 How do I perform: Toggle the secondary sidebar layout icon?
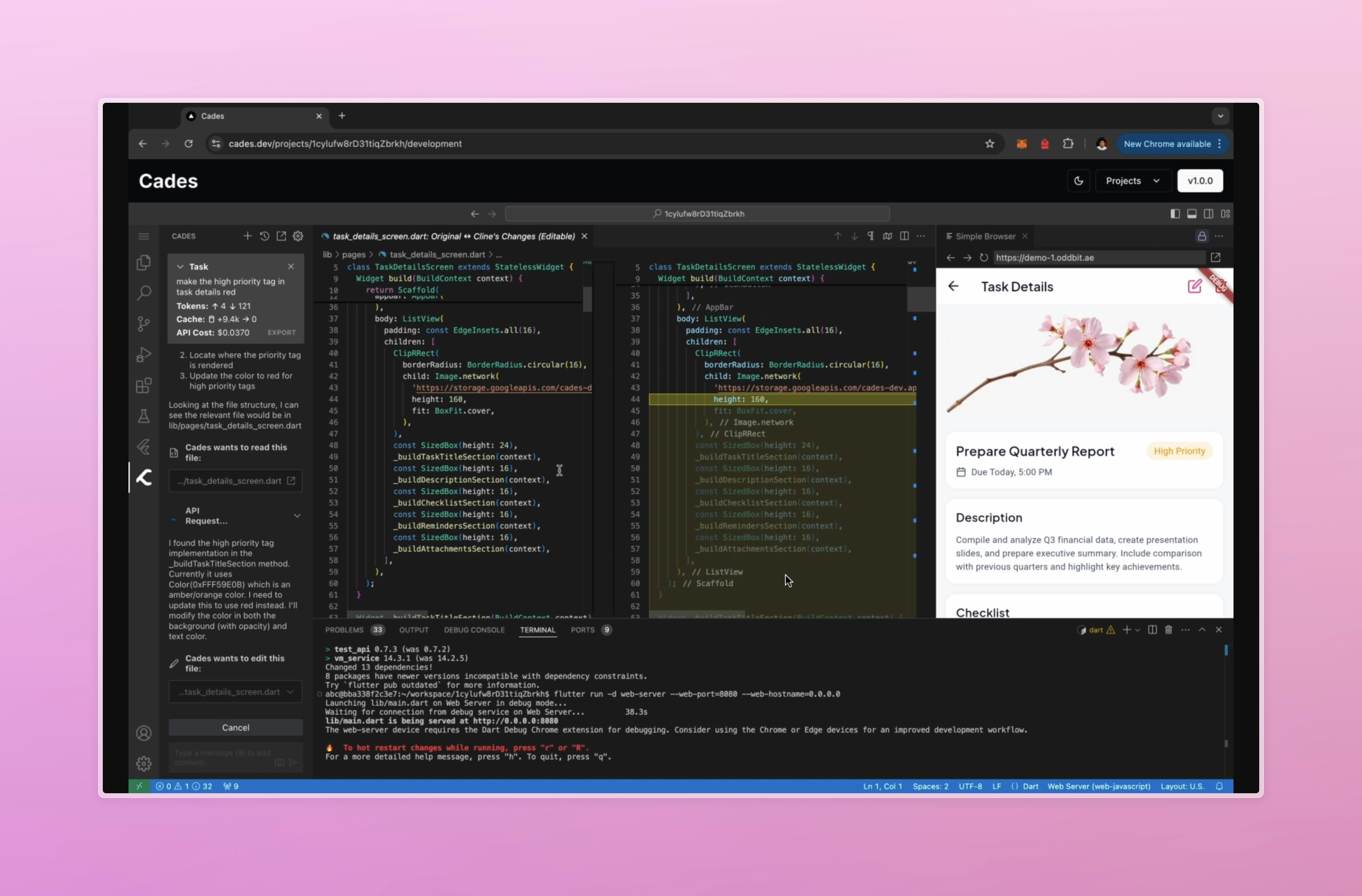coord(1208,213)
